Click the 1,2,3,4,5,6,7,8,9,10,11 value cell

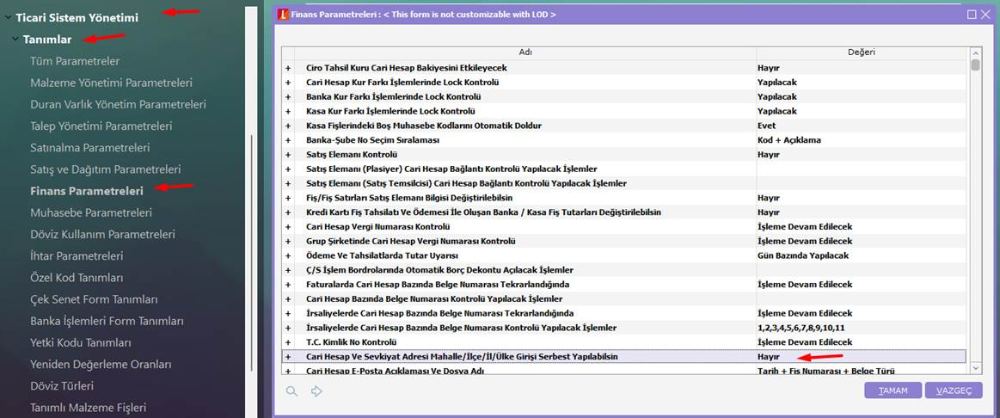click(861, 327)
